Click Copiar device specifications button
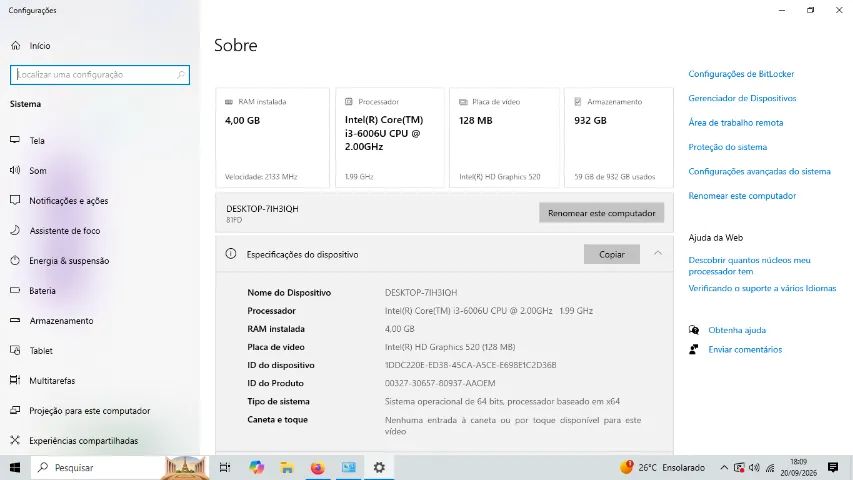This screenshot has height=480, width=853. pyautogui.click(x=611, y=254)
